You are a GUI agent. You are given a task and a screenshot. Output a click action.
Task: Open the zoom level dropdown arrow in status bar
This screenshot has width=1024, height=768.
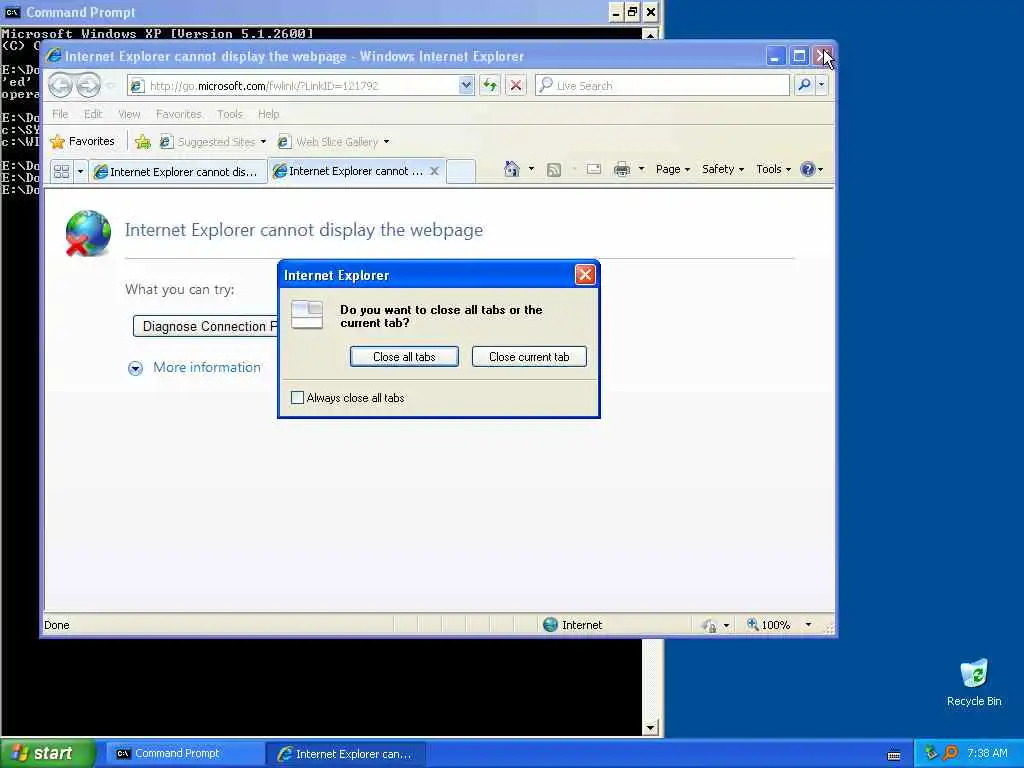click(x=808, y=625)
